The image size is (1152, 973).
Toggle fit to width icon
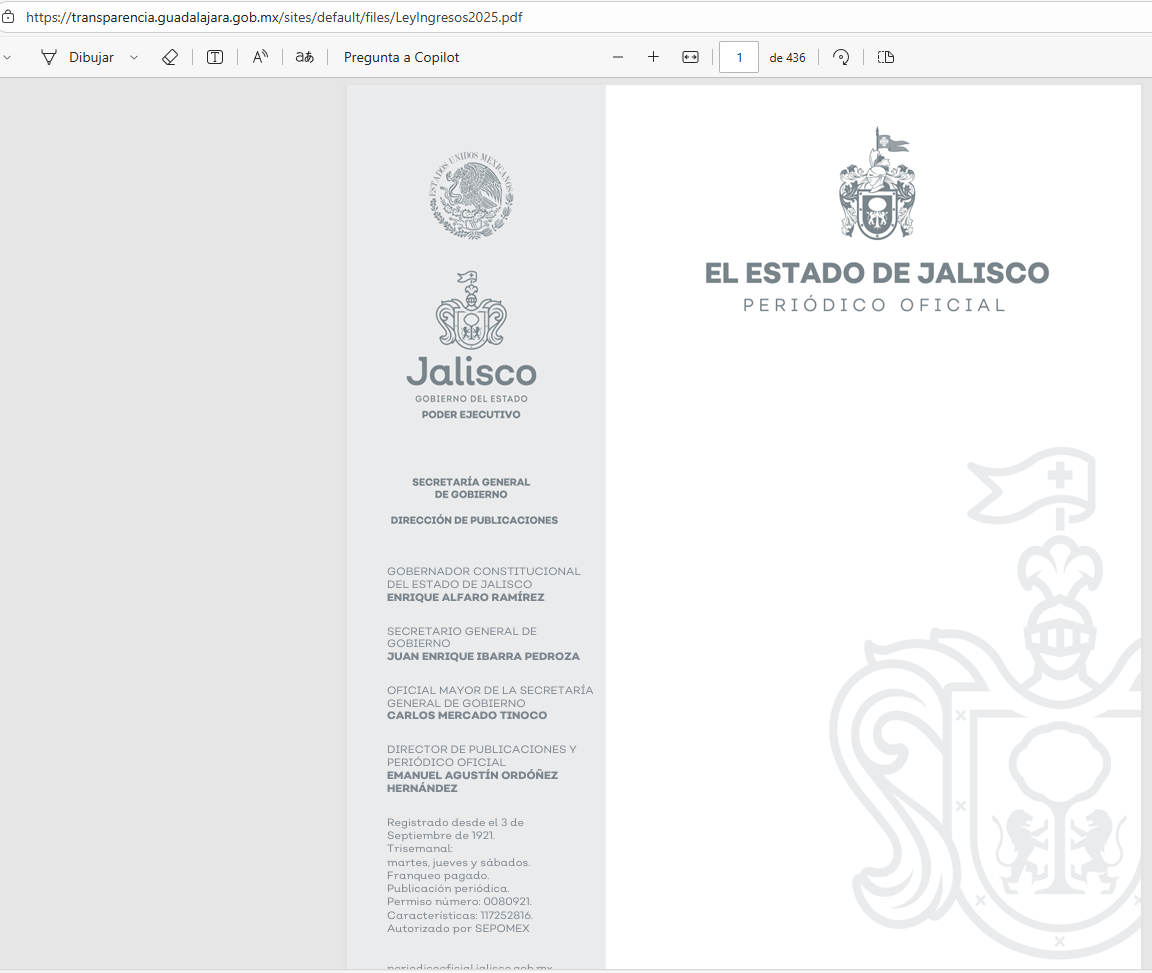pos(690,57)
